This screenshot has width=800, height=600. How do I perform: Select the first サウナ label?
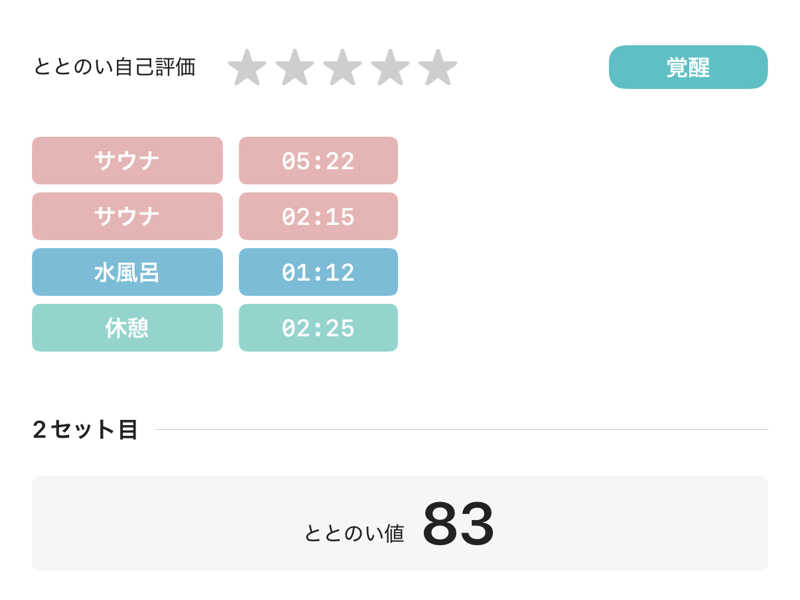(127, 160)
